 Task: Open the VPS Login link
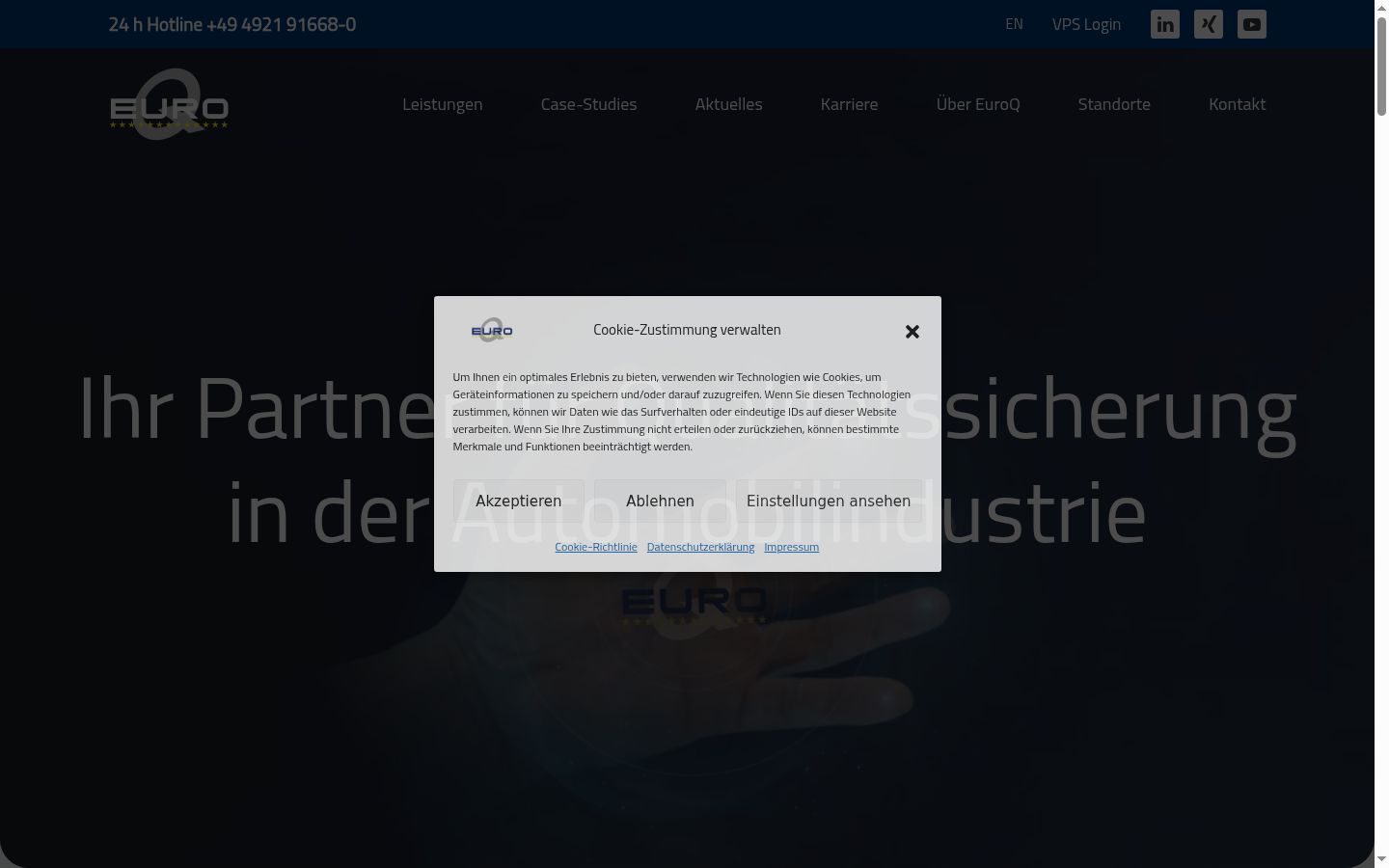[x=1086, y=24]
